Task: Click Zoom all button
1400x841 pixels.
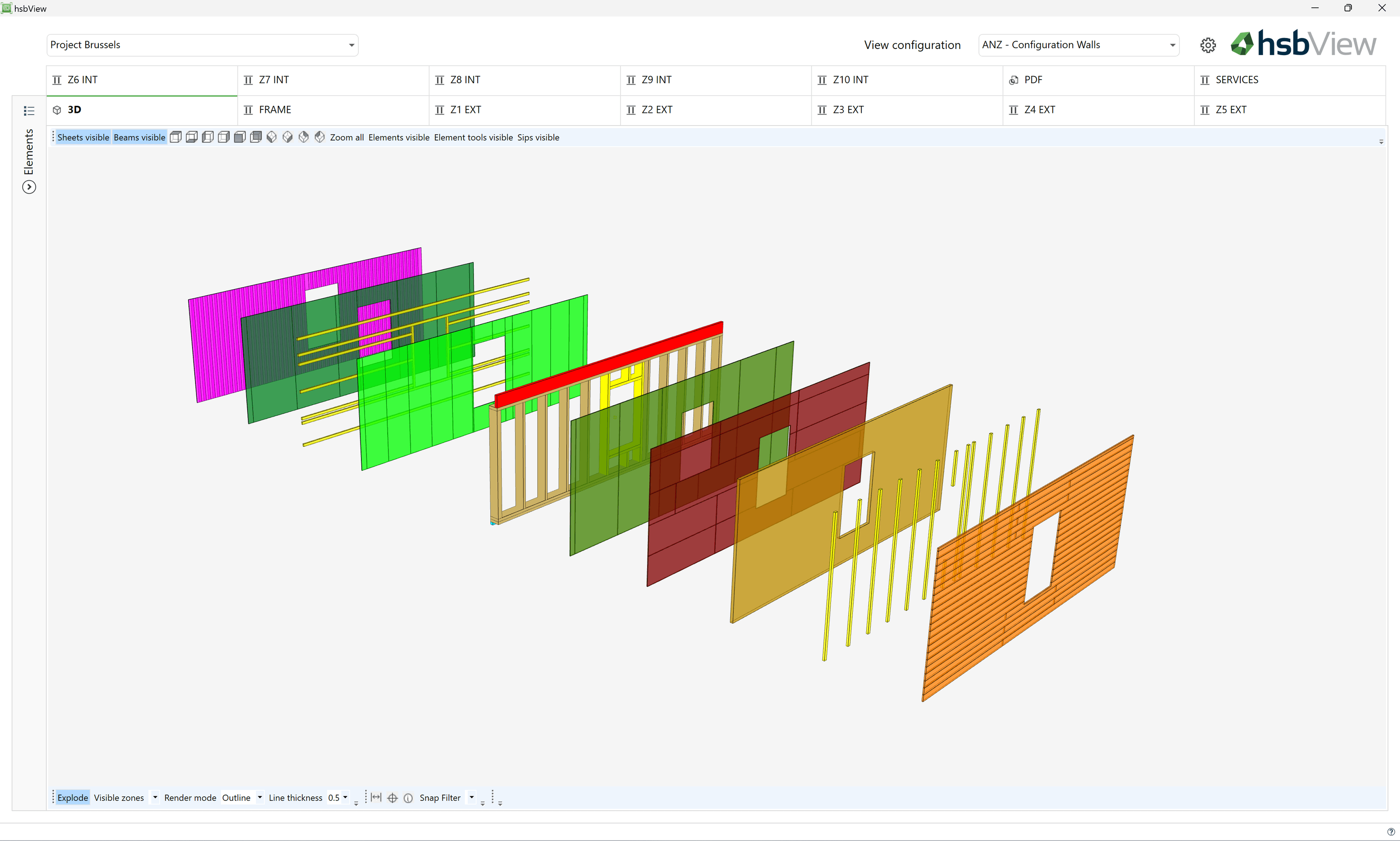Action: (347, 137)
